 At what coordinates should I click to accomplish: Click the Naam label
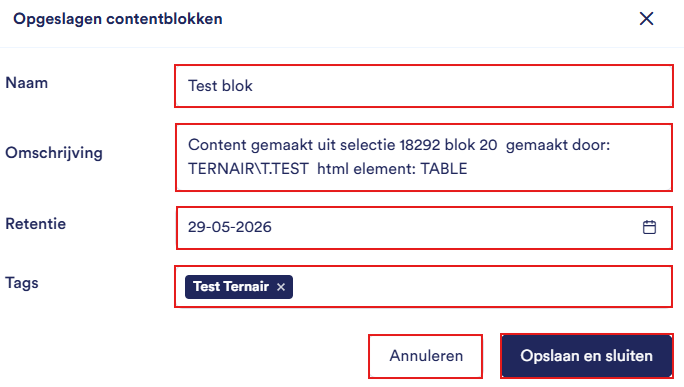[x=27, y=83]
